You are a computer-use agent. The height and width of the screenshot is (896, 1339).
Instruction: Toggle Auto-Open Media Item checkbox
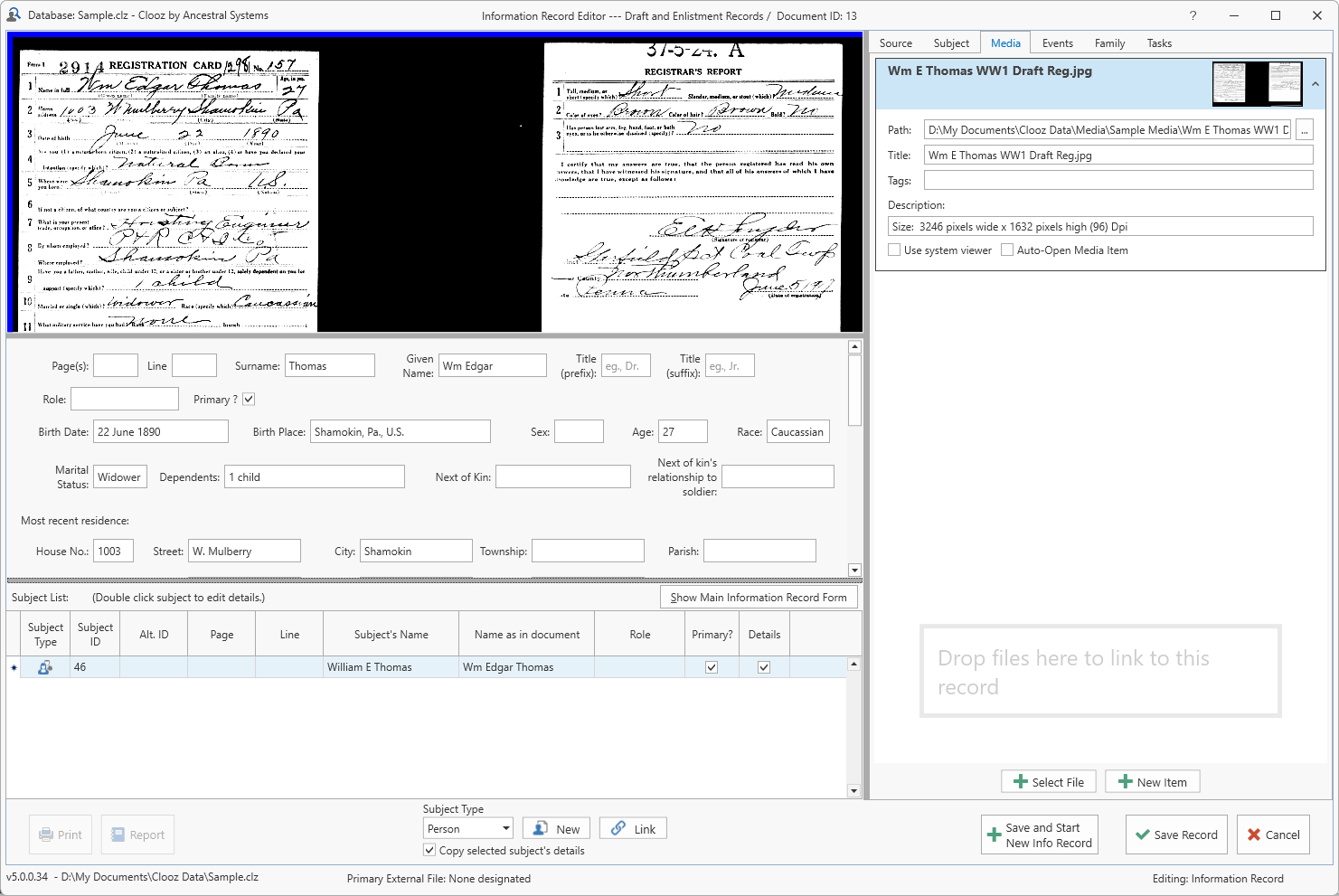tap(1007, 250)
